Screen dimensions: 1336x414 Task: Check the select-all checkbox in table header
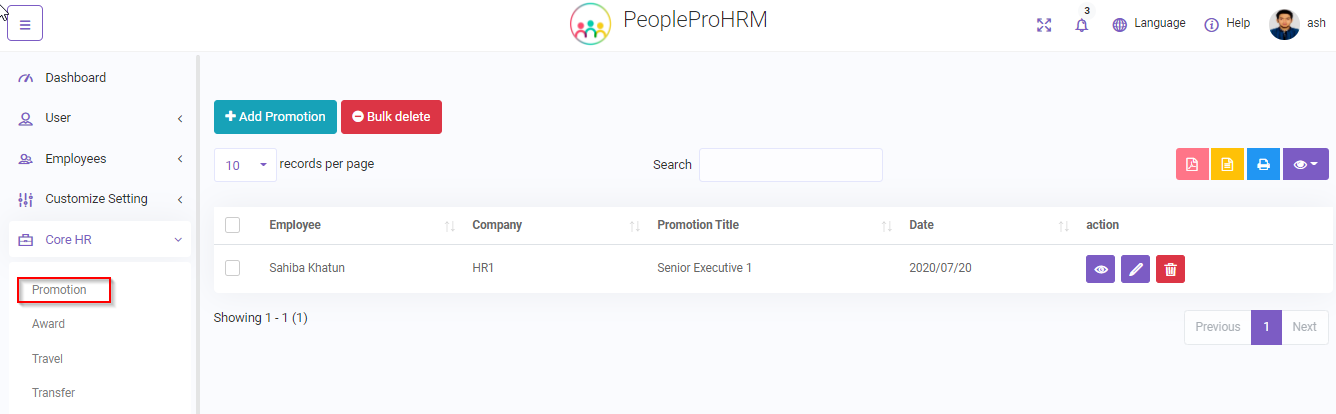[233, 225]
